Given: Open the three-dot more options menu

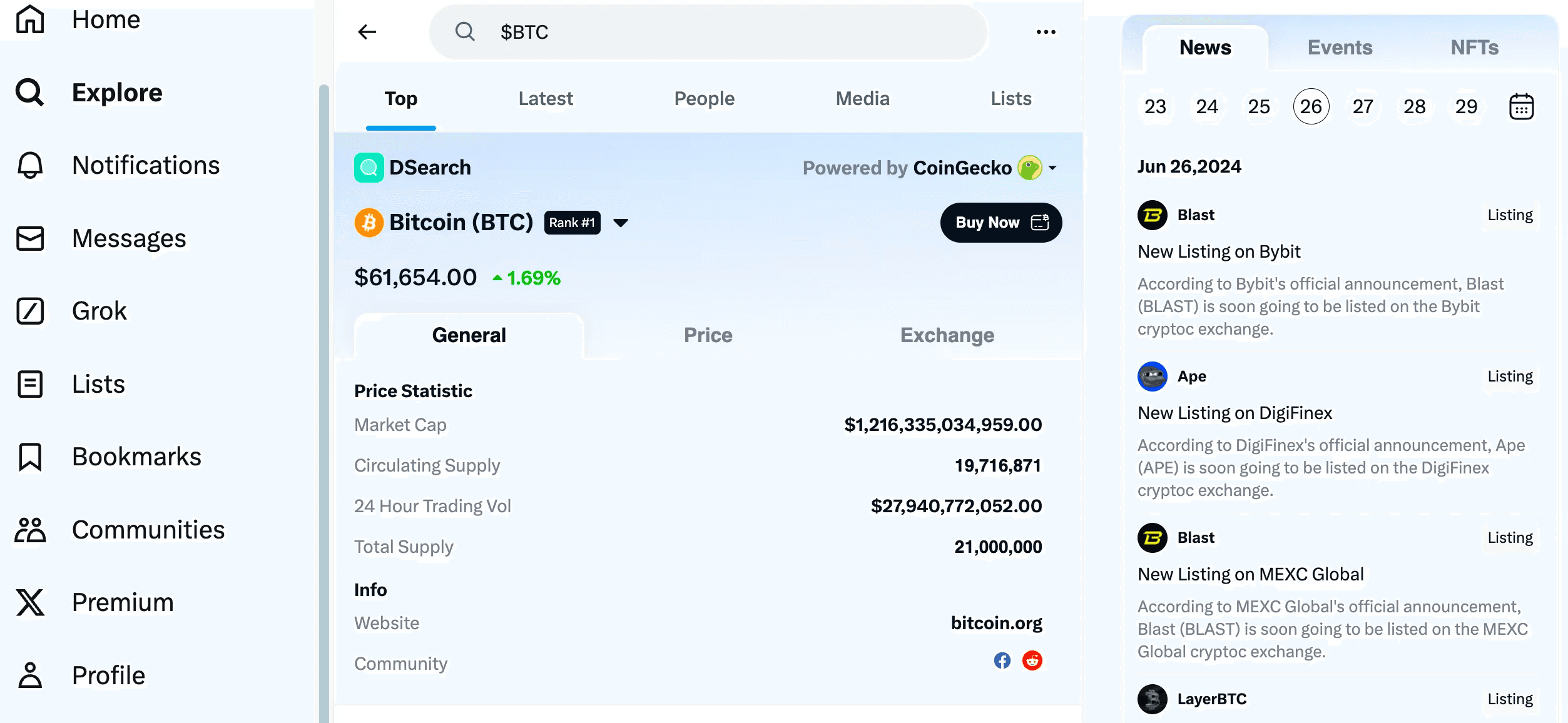Looking at the screenshot, I should pyautogui.click(x=1046, y=32).
